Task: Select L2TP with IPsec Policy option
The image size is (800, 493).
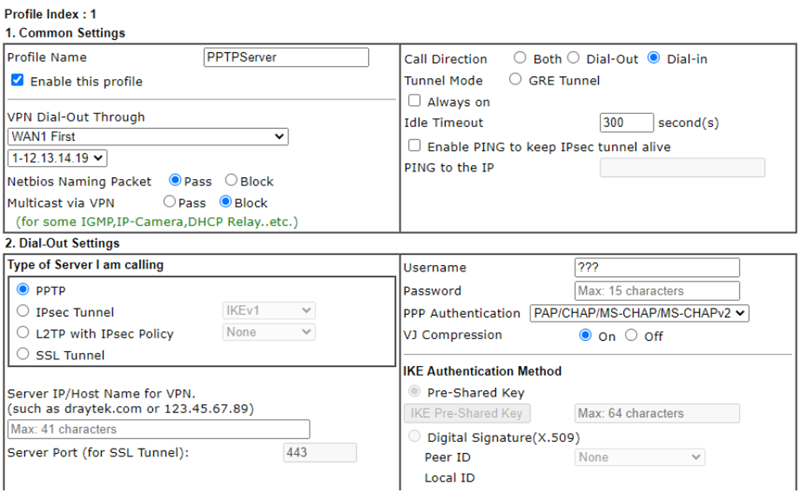Action: 24,333
